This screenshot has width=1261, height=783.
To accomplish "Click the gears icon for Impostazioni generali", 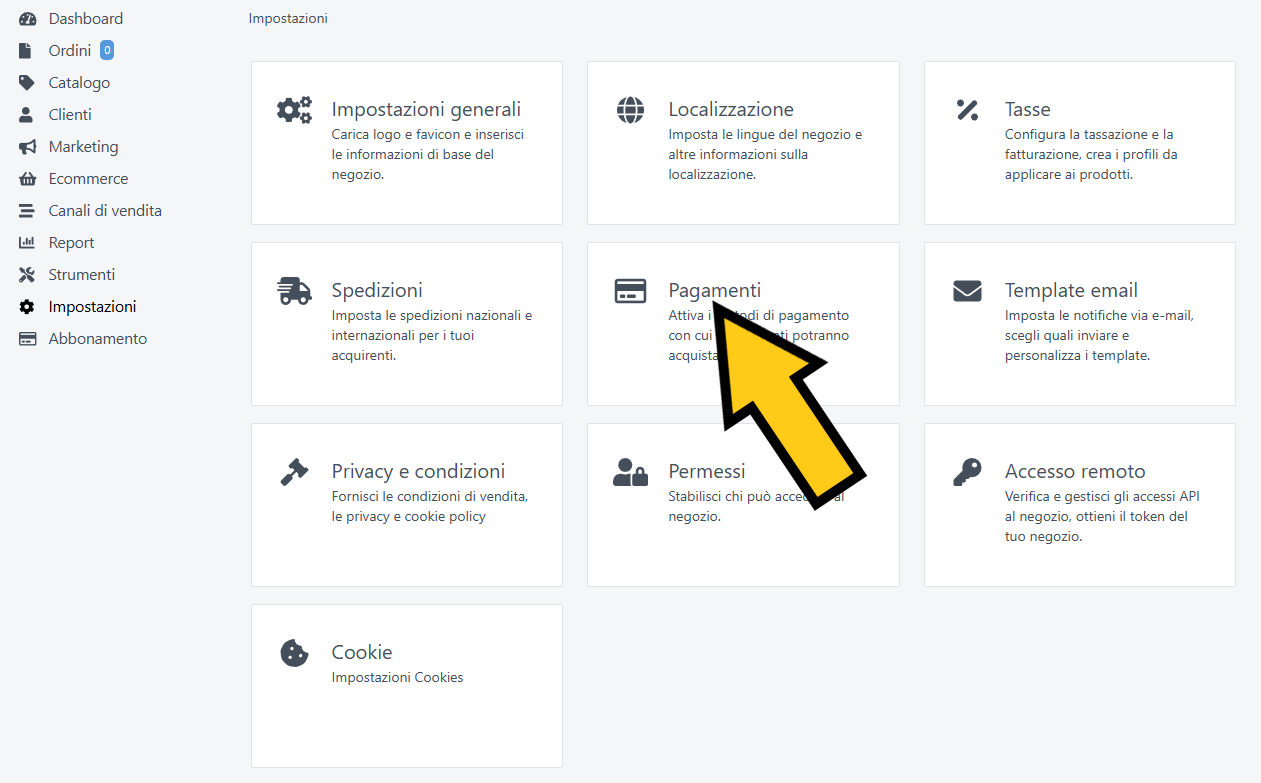I will [294, 110].
